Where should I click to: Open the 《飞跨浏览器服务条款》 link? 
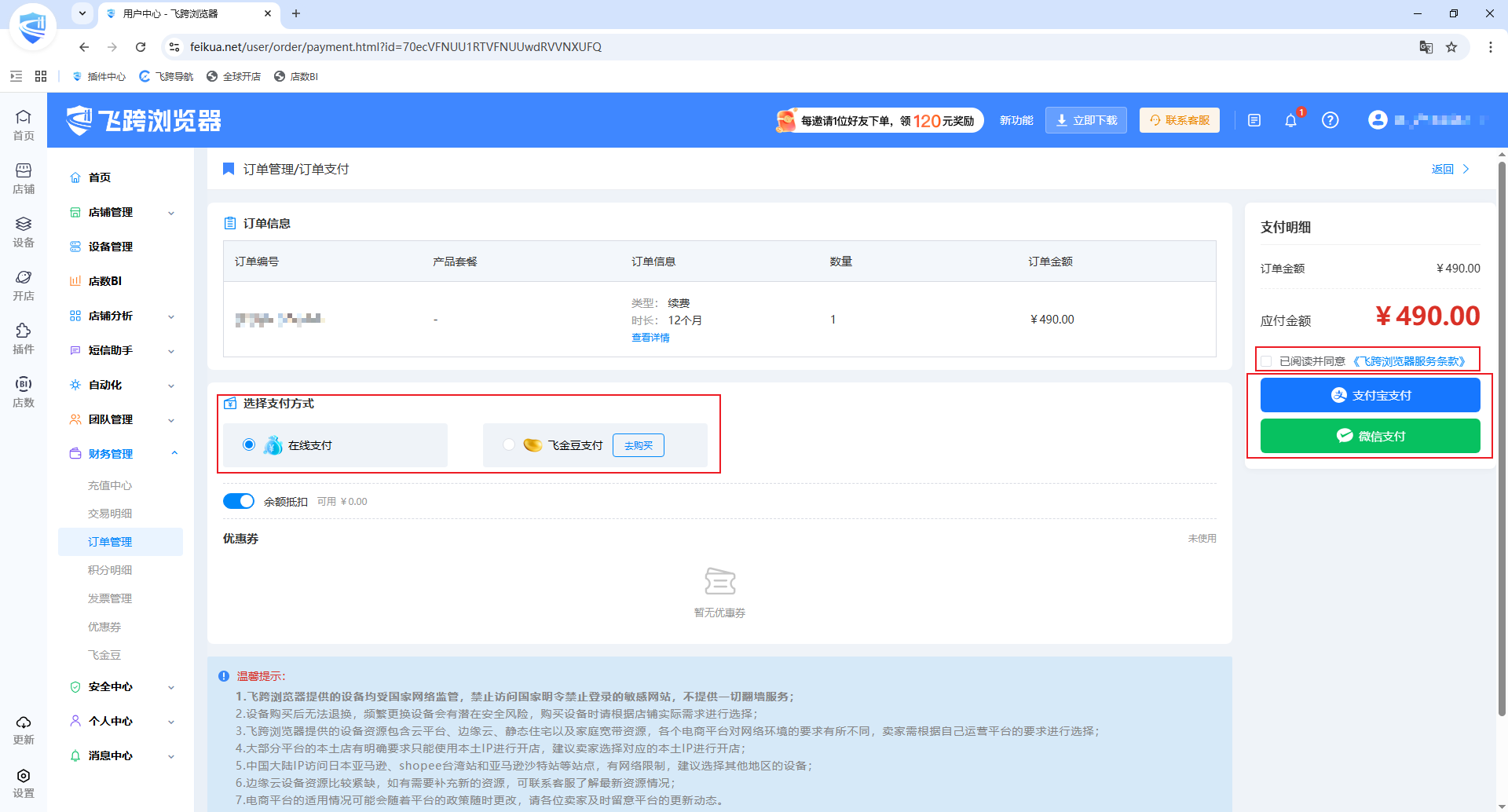(1409, 361)
